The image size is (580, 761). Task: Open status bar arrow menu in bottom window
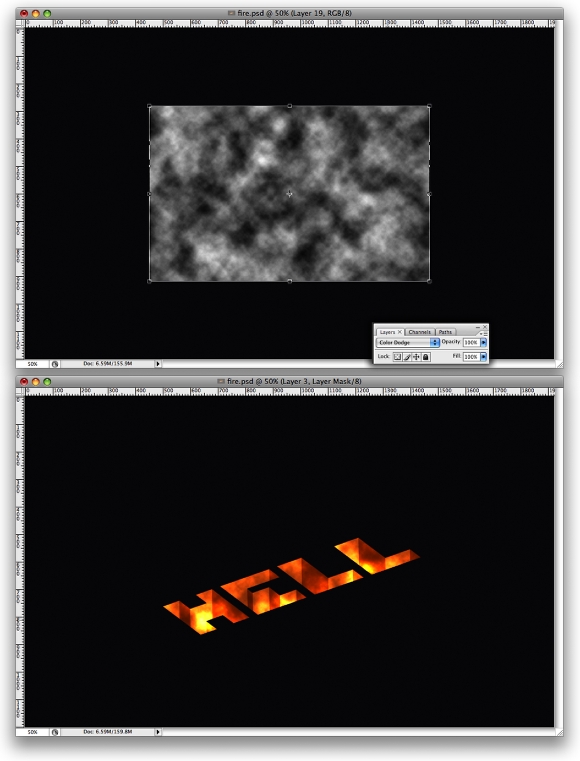coord(158,731)
